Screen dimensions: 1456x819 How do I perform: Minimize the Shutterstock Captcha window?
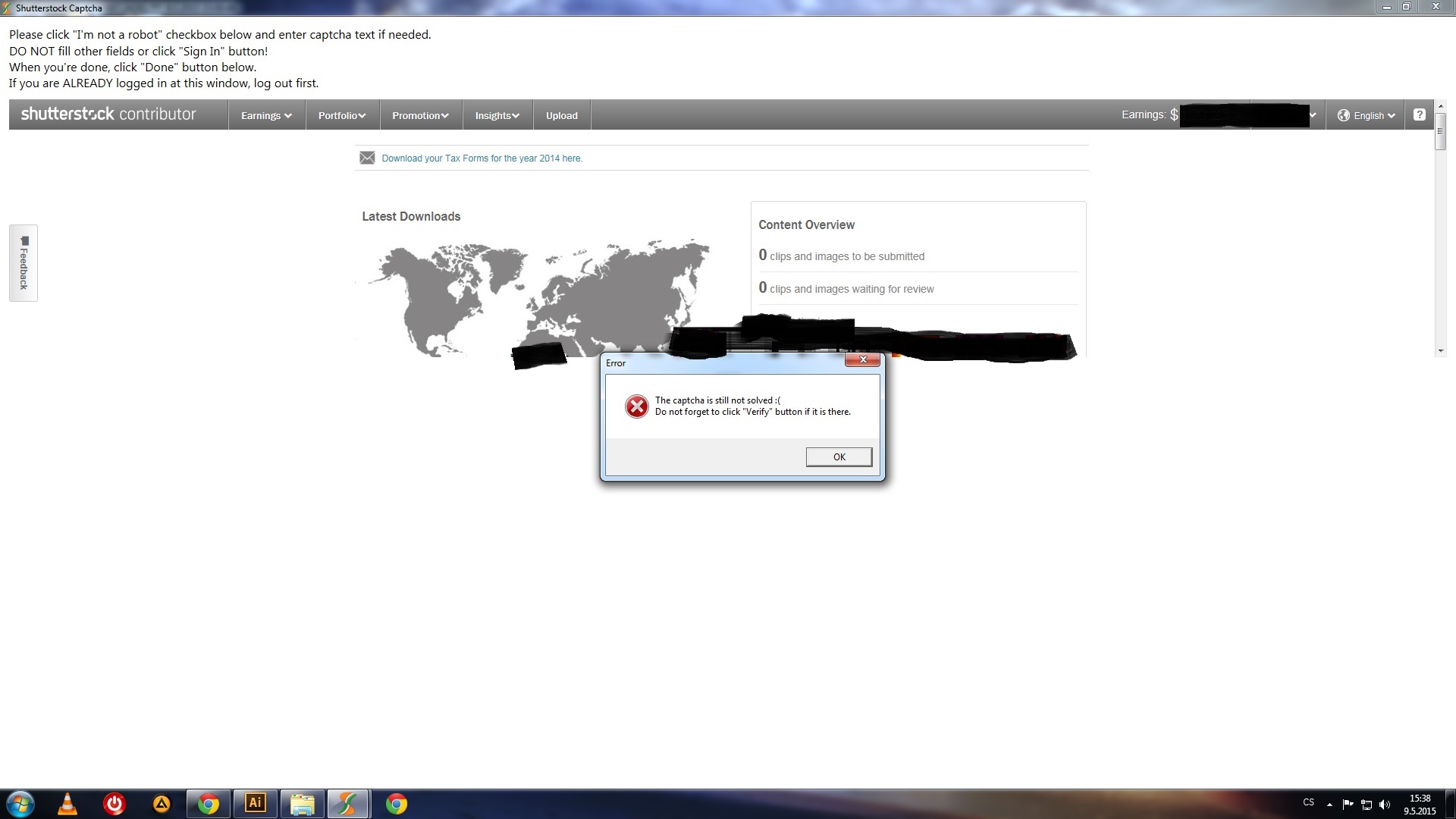click(1386, 7)
